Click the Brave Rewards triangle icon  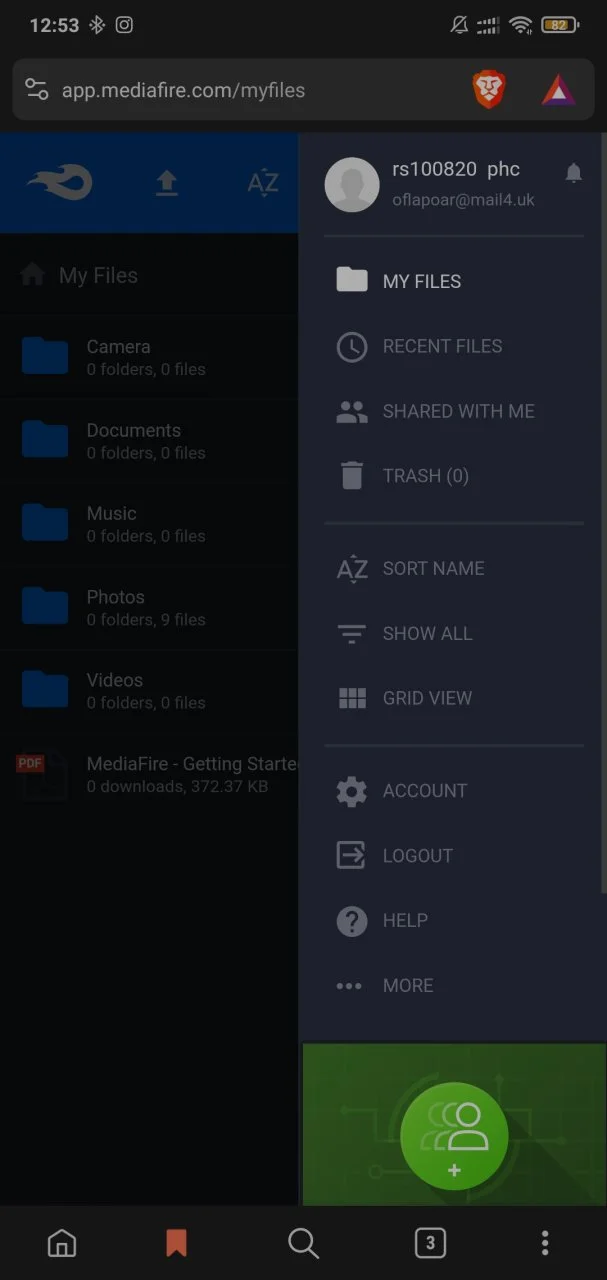point(558,90)
